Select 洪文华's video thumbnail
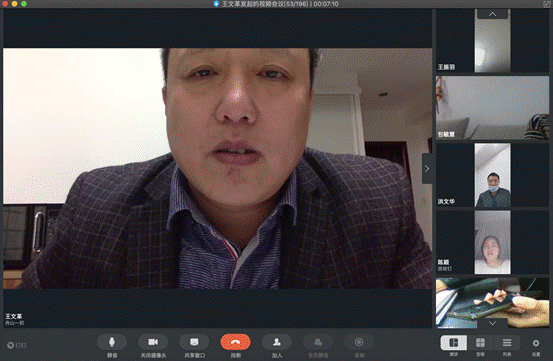The height and width of the screenshot is (361, 553). tap(492, 175)
